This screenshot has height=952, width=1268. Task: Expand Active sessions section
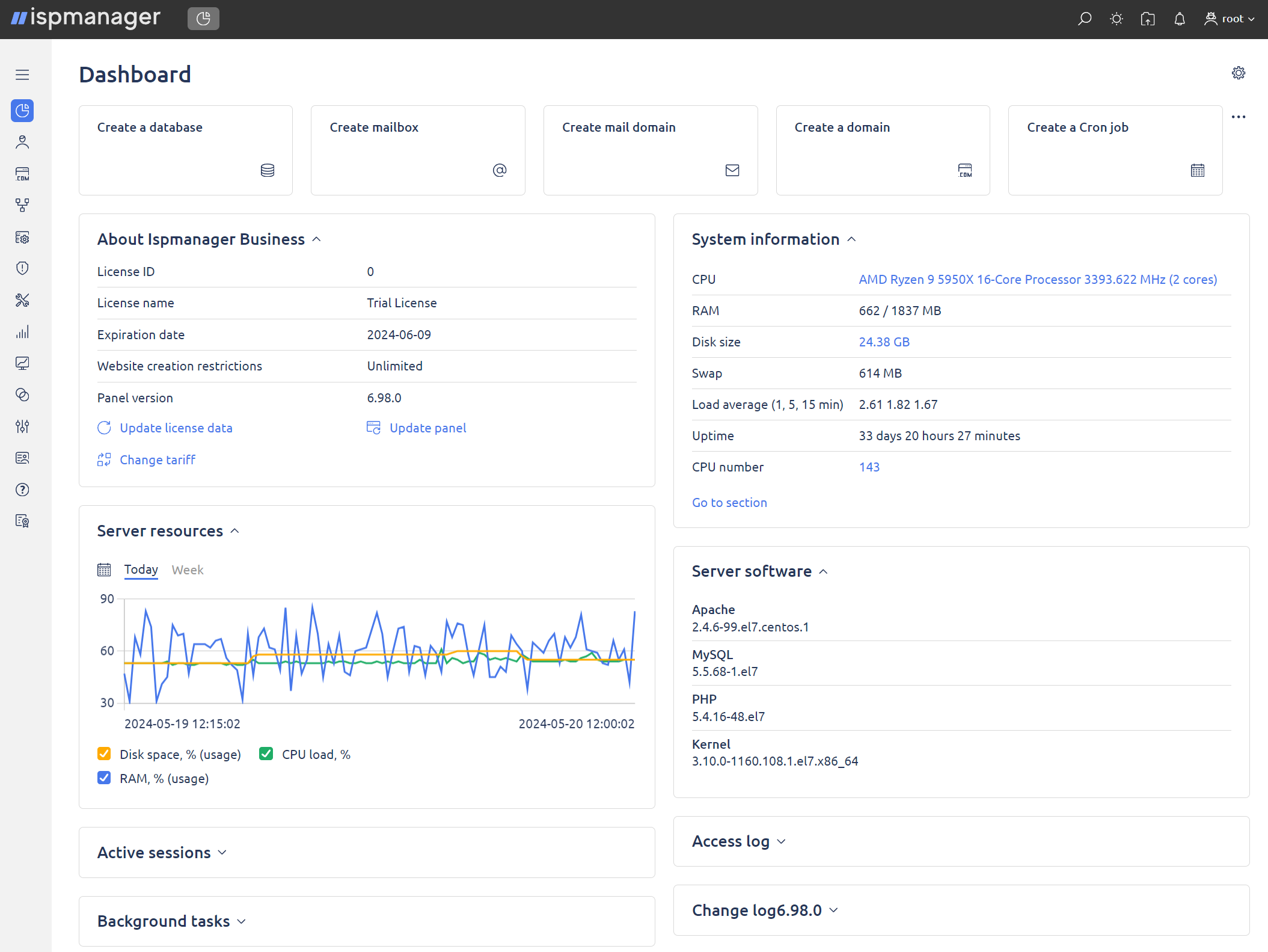pyautogui.click(x=222, y=853)
